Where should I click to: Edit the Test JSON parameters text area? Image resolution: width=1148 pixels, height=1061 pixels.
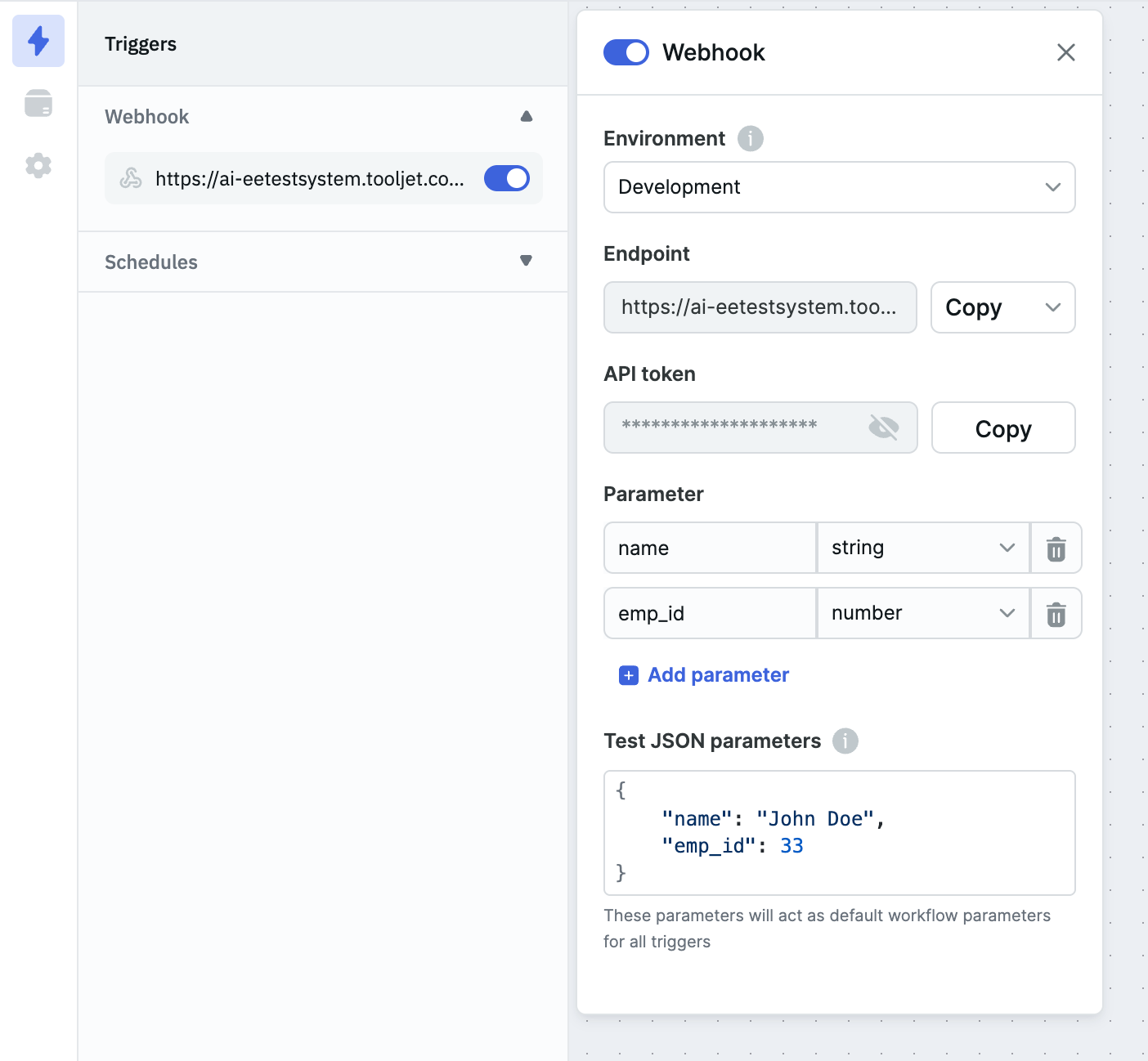(x=839, y=832)
